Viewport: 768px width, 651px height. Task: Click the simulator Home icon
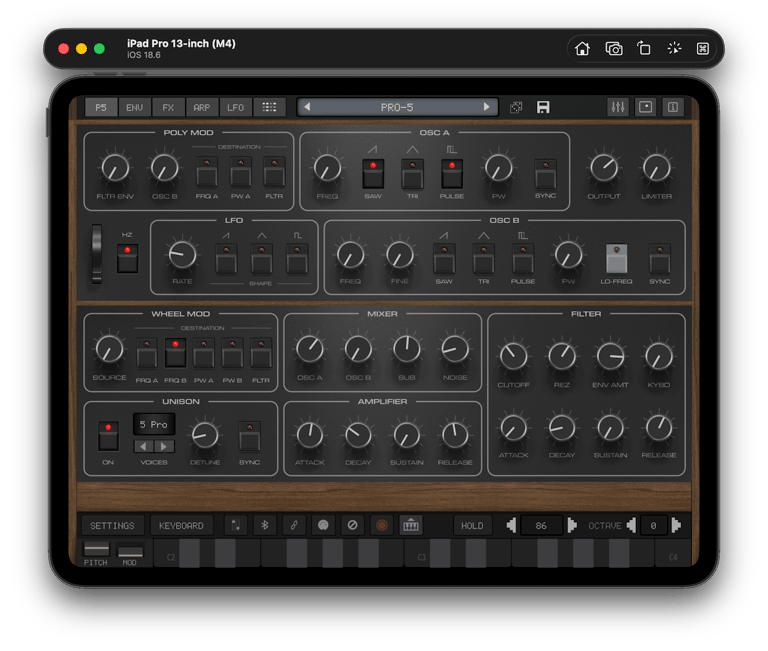coord(582,48)
